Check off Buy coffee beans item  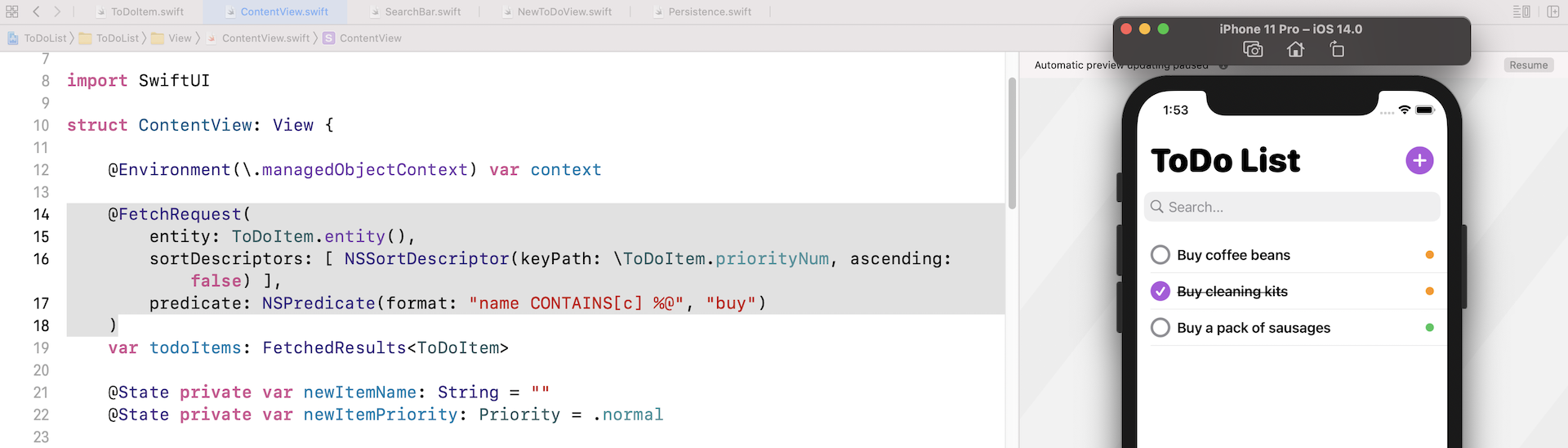coord(1160,255)
